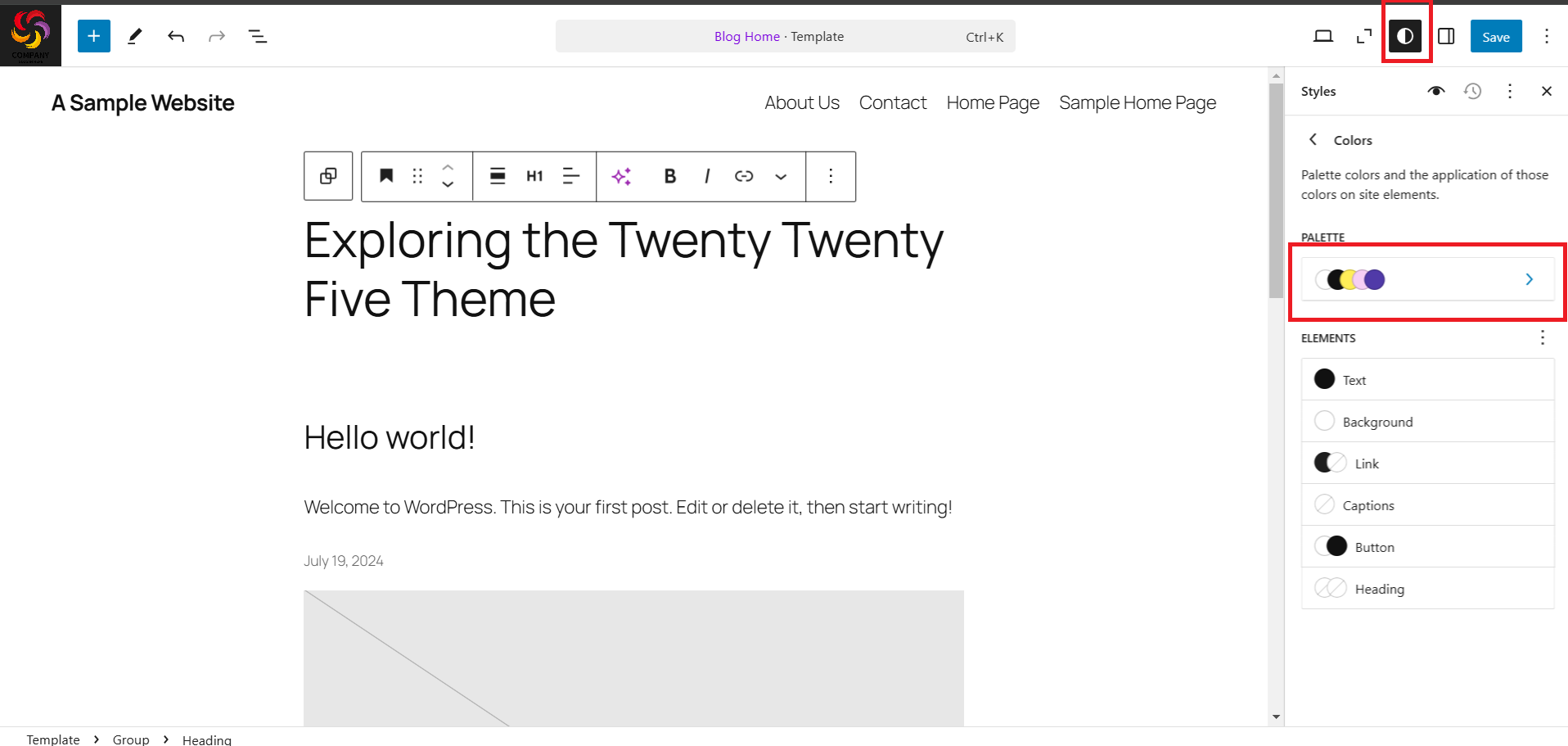This screenshot has height=746, width=1568.
Task: Open style revisions history icon
Action: click(x=1473, y=91)
